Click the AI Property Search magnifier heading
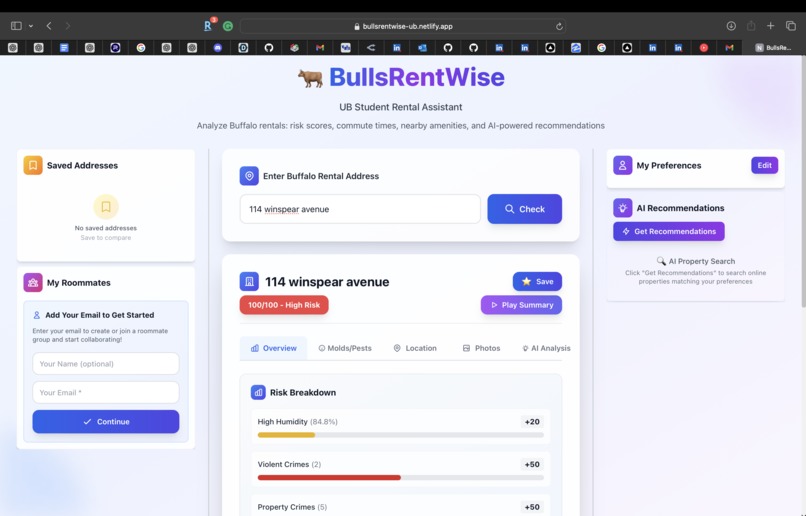806x516 pixels. [695, 261]
